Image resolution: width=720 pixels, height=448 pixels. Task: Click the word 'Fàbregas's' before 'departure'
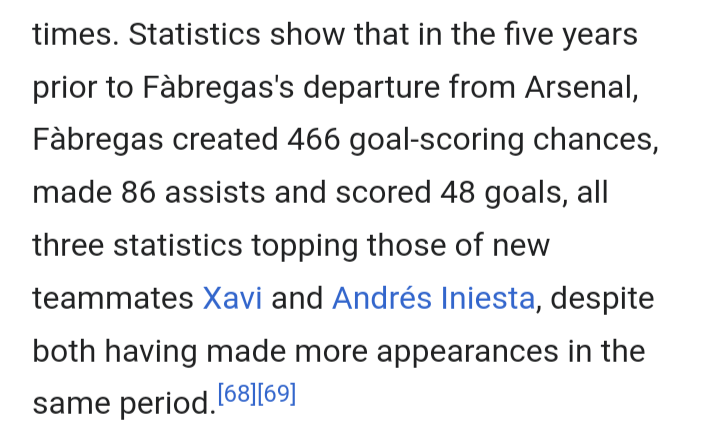(x=218, y=87)
